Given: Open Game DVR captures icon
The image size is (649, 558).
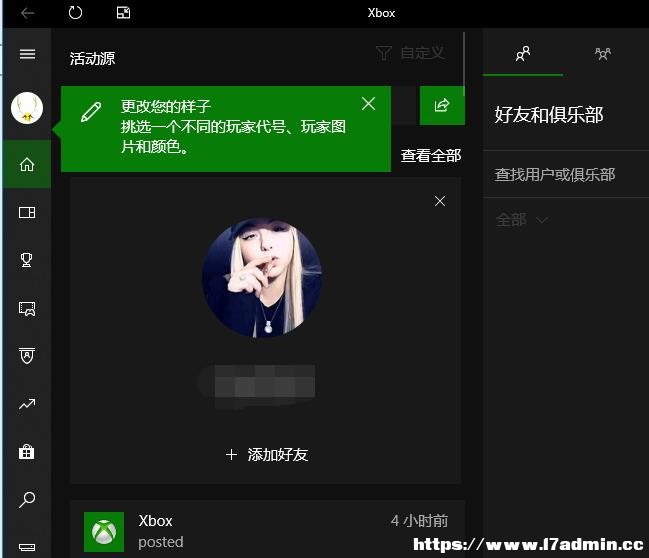Looking at the screenshot, I should click(x=27, y=308).
